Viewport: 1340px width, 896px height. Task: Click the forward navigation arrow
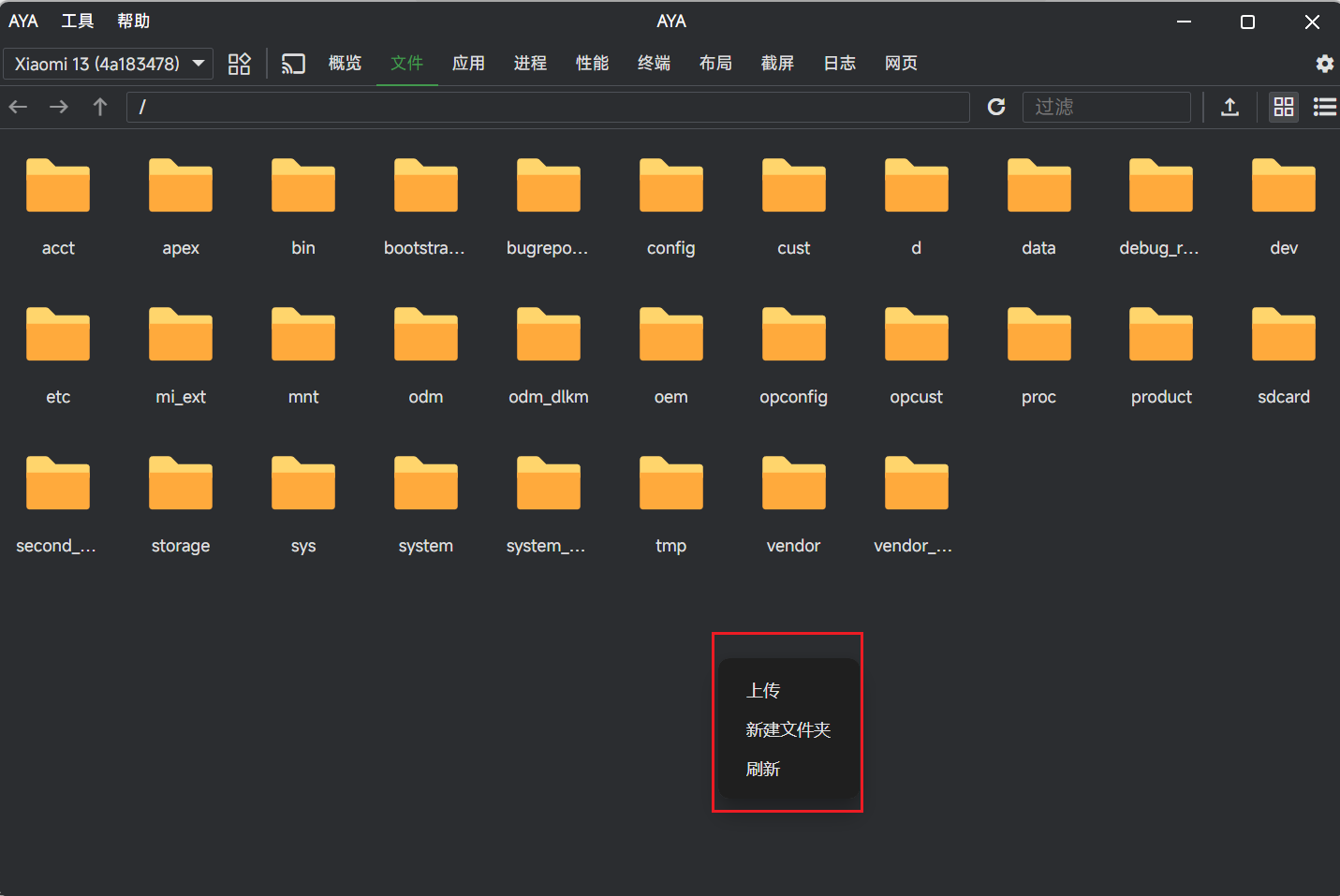coord(58,107)
